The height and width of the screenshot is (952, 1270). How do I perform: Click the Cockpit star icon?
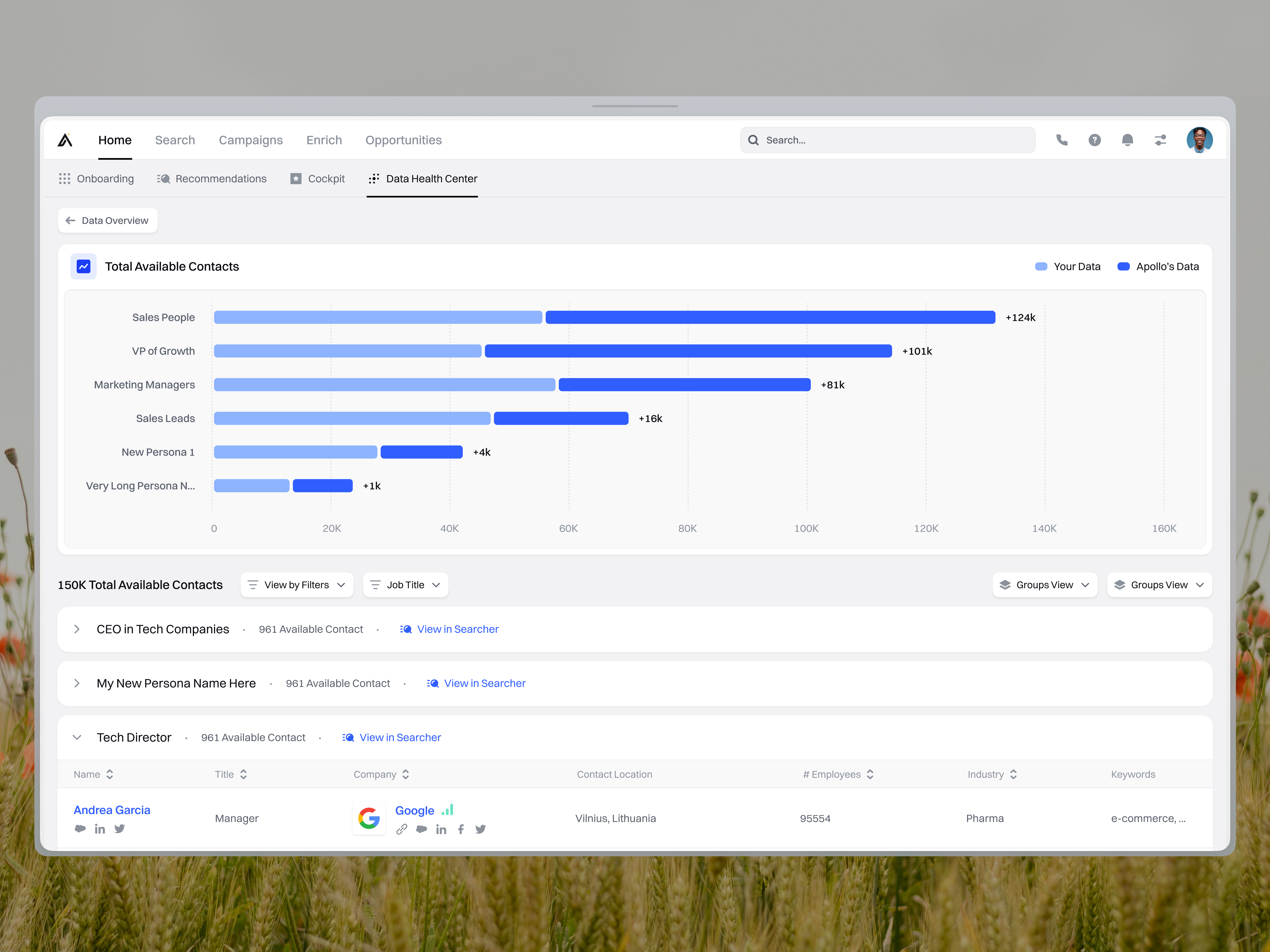(x=296, y=178)
